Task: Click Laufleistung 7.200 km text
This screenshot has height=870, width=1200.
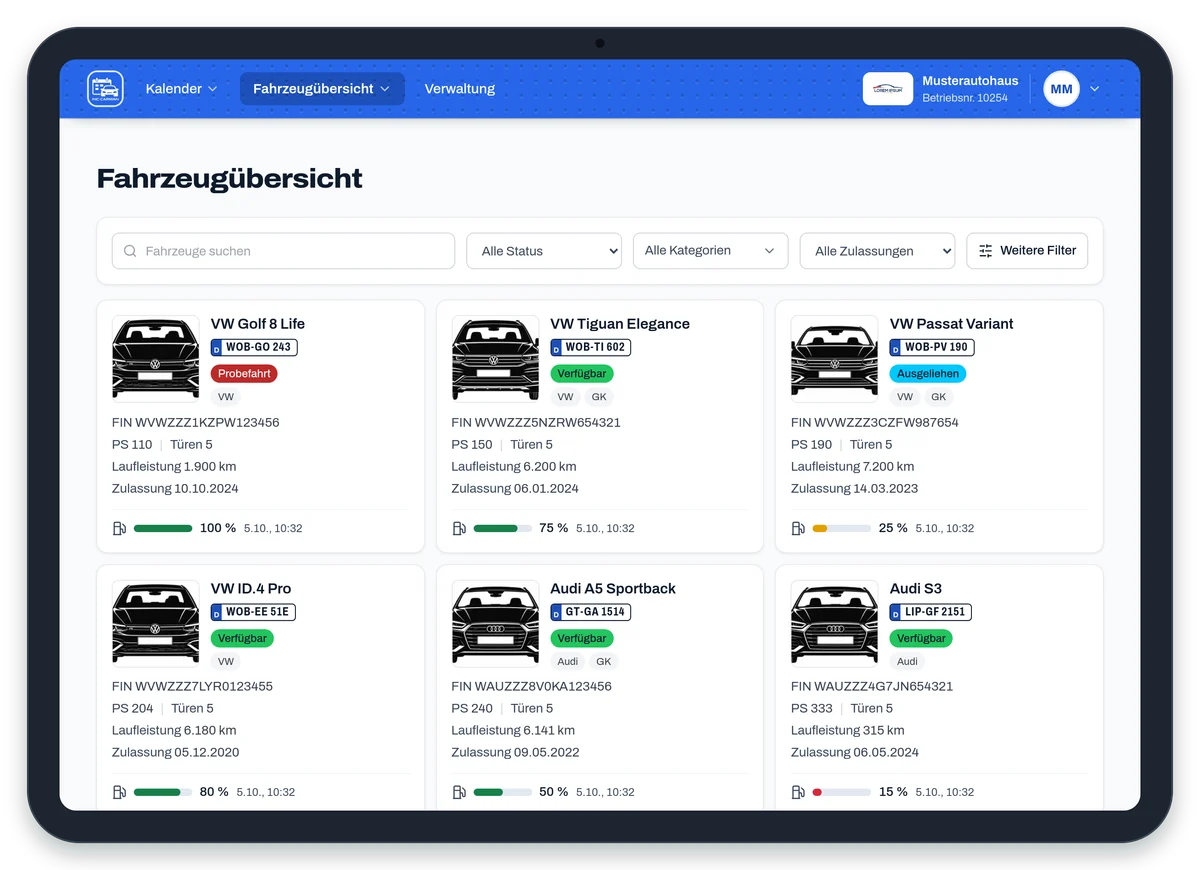Action: point(853,467)
